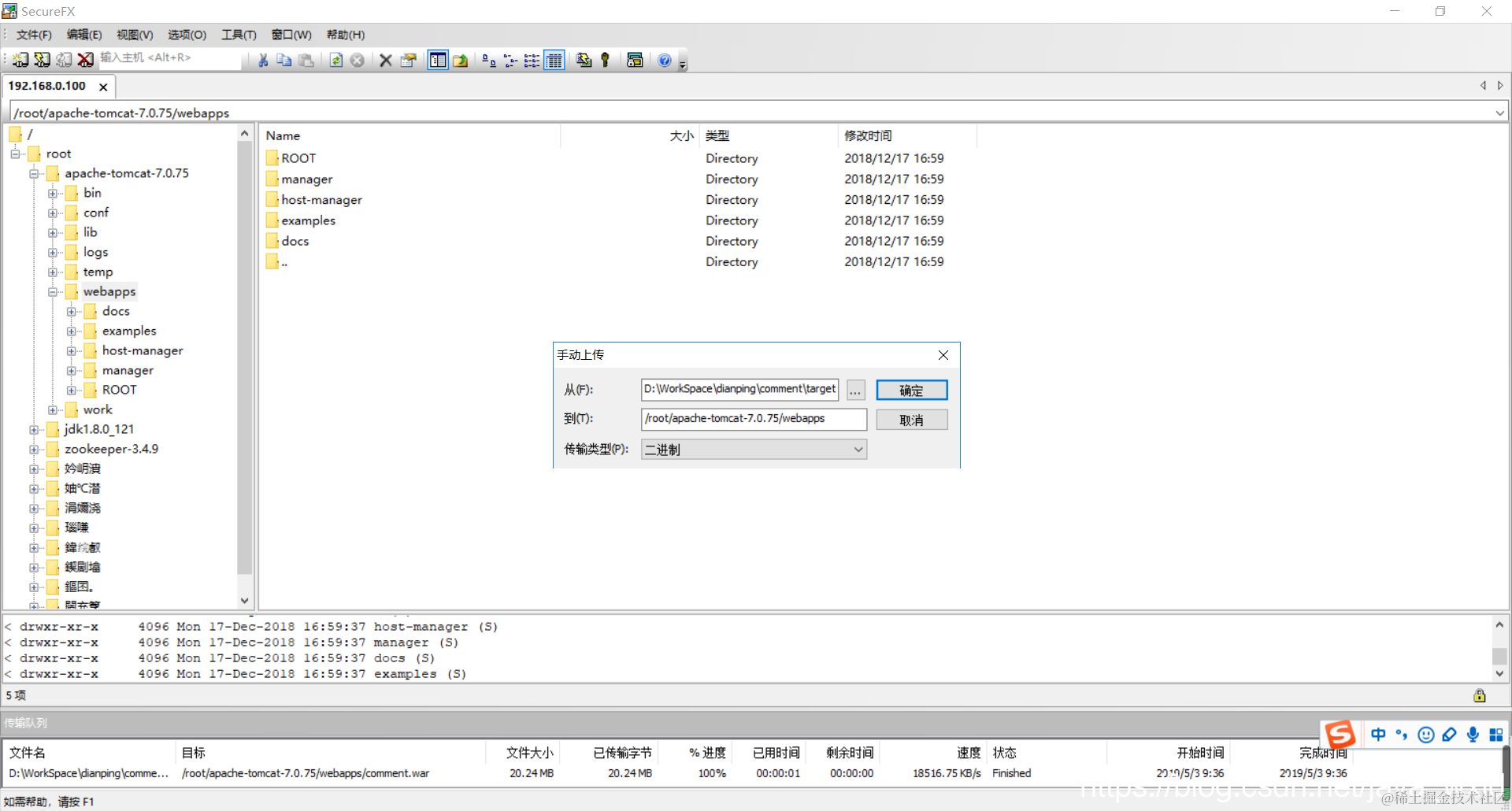The height and width of the screenshot is (811, 1512).
Task: Click the 从(F) source path field
Action: tap(740, 389)
